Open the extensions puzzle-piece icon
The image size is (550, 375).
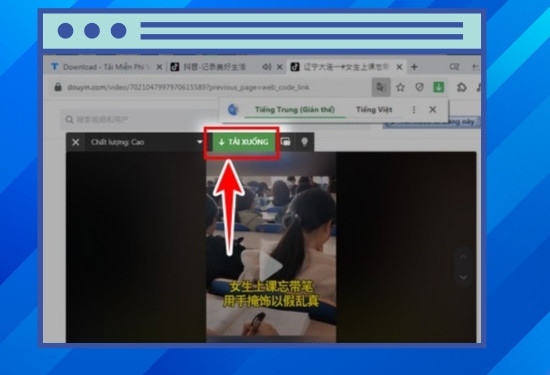[462, 87]
